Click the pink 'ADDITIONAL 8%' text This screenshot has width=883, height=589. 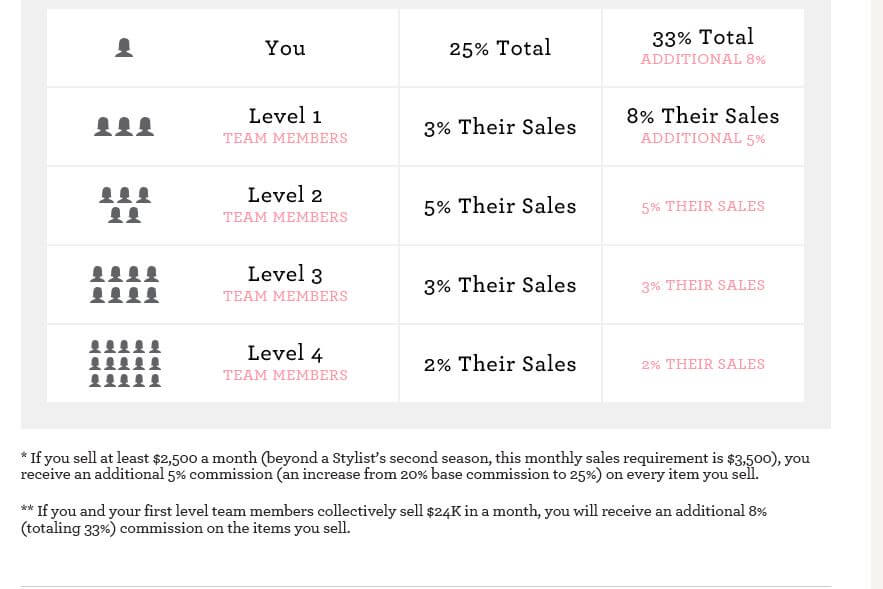[703, 59]
